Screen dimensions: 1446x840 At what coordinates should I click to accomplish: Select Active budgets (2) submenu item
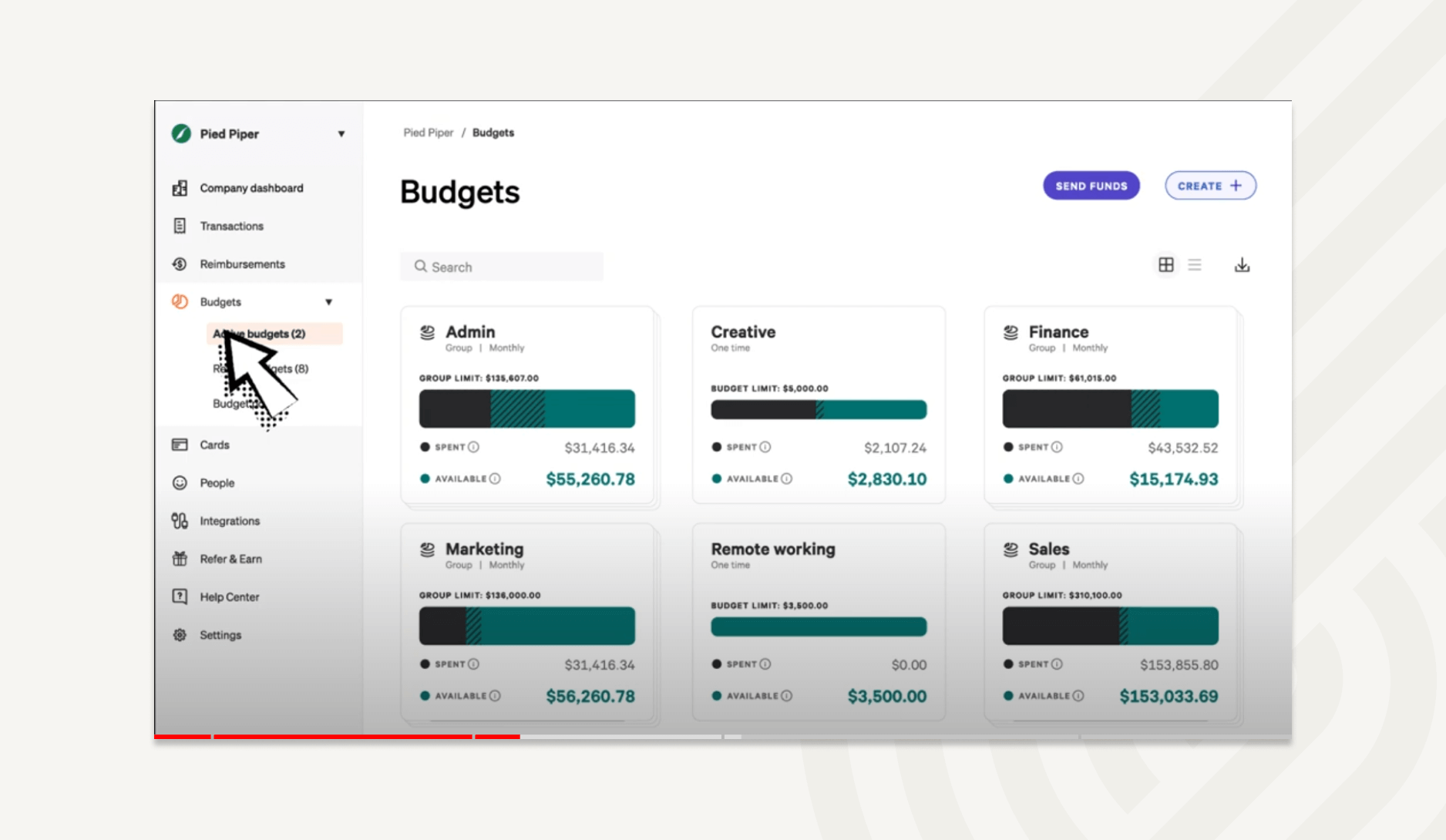point(274,334)
